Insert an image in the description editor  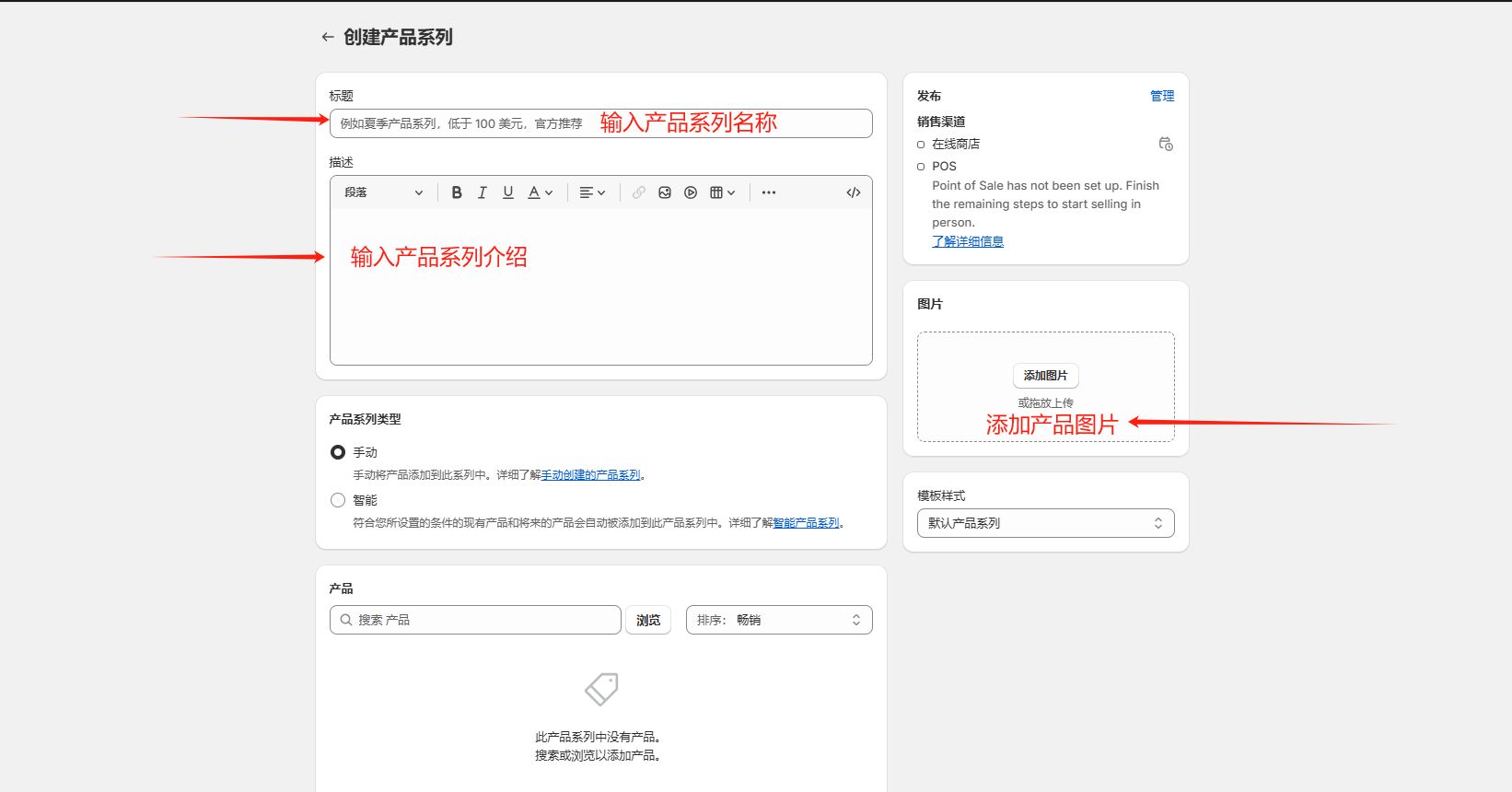coord(665,192)
